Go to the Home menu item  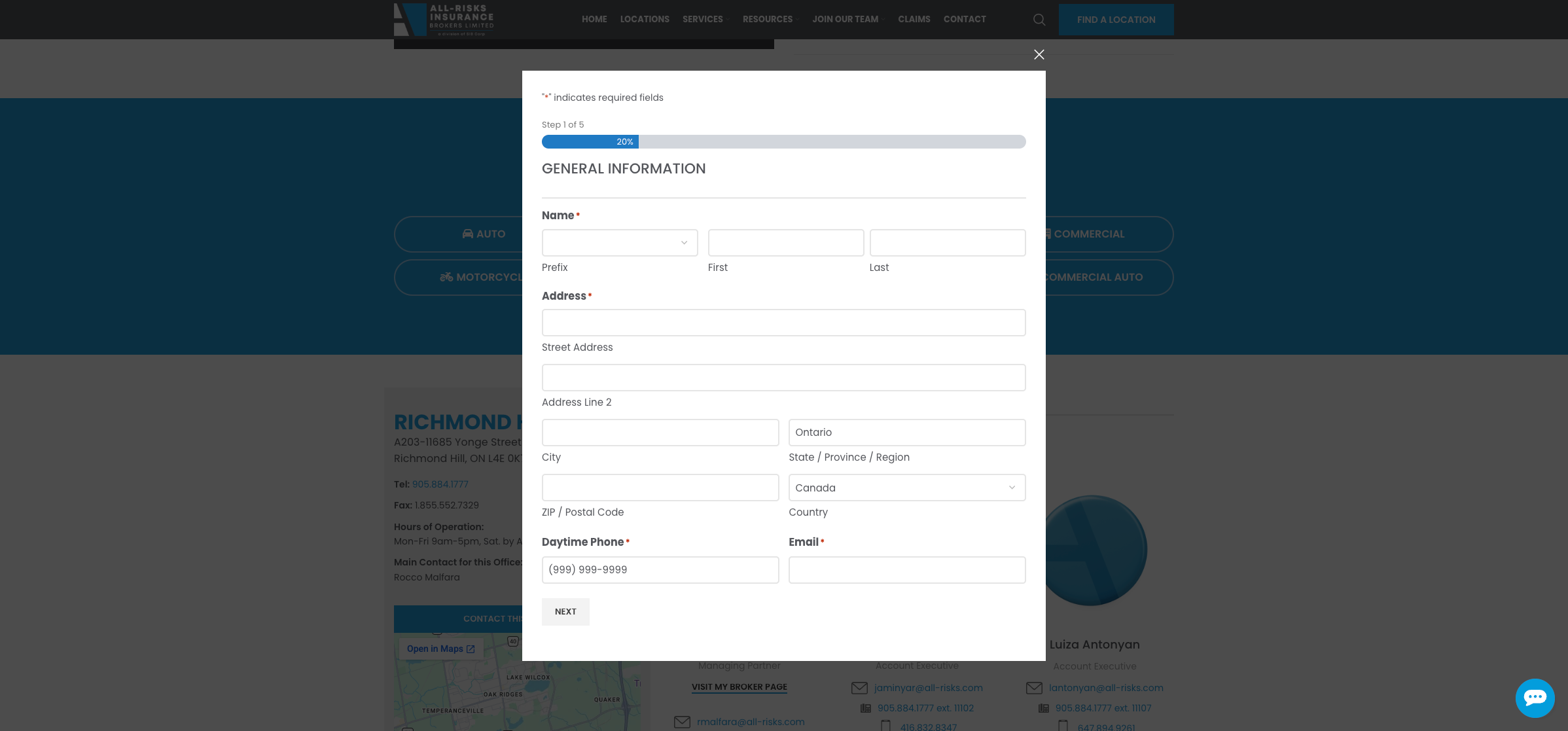(x=594, y=20)
